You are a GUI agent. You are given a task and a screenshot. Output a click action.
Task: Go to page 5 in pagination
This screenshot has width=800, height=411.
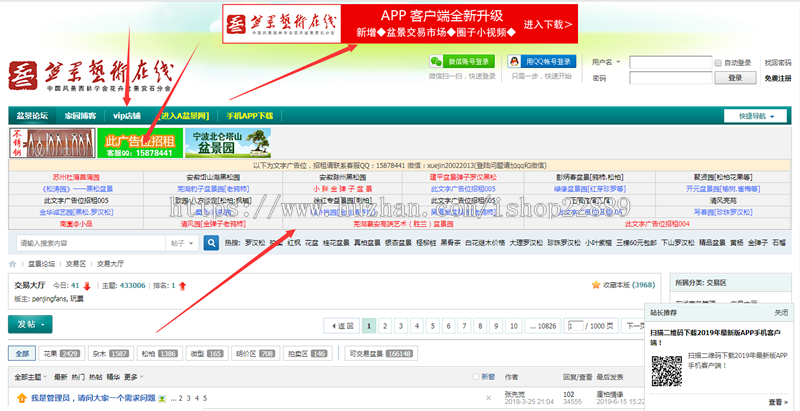coord(433,326)
